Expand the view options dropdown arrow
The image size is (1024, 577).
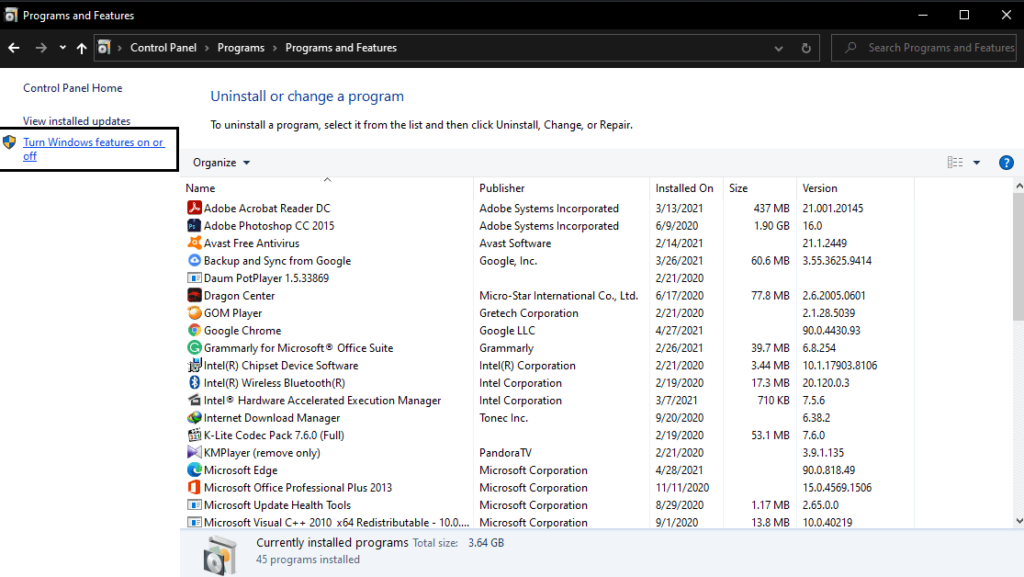coord(976,163)
